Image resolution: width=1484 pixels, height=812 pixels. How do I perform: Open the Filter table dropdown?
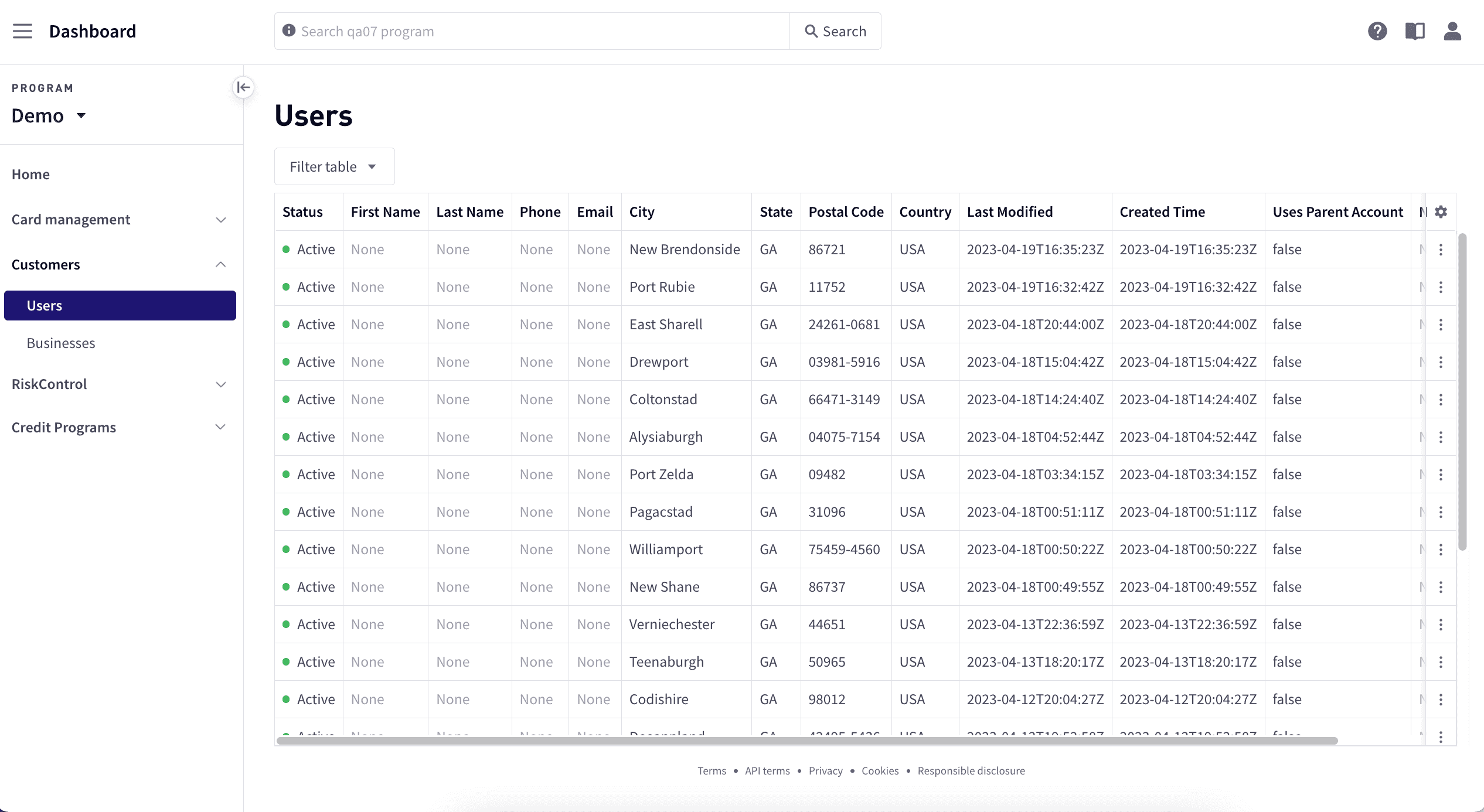pos(334,167)
